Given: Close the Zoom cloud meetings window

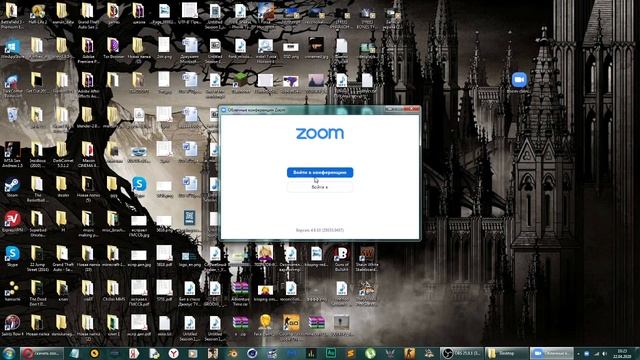Looking at the screenshot, I should [411, 109].
